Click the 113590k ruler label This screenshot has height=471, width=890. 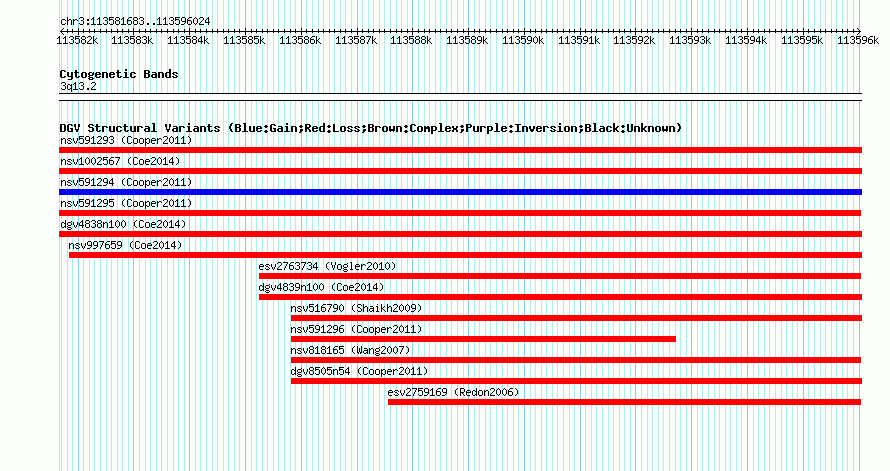[523, 40]
